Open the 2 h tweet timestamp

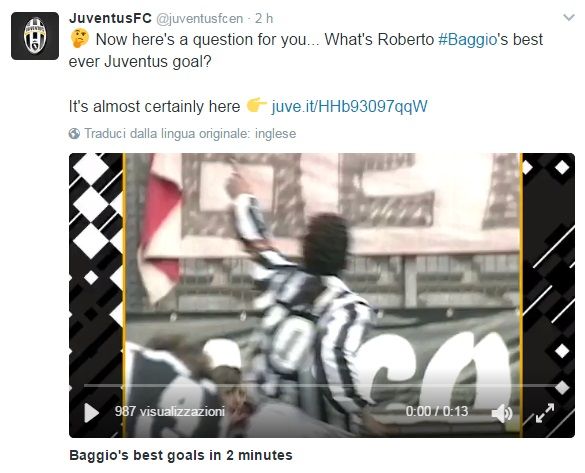[264, 18]
